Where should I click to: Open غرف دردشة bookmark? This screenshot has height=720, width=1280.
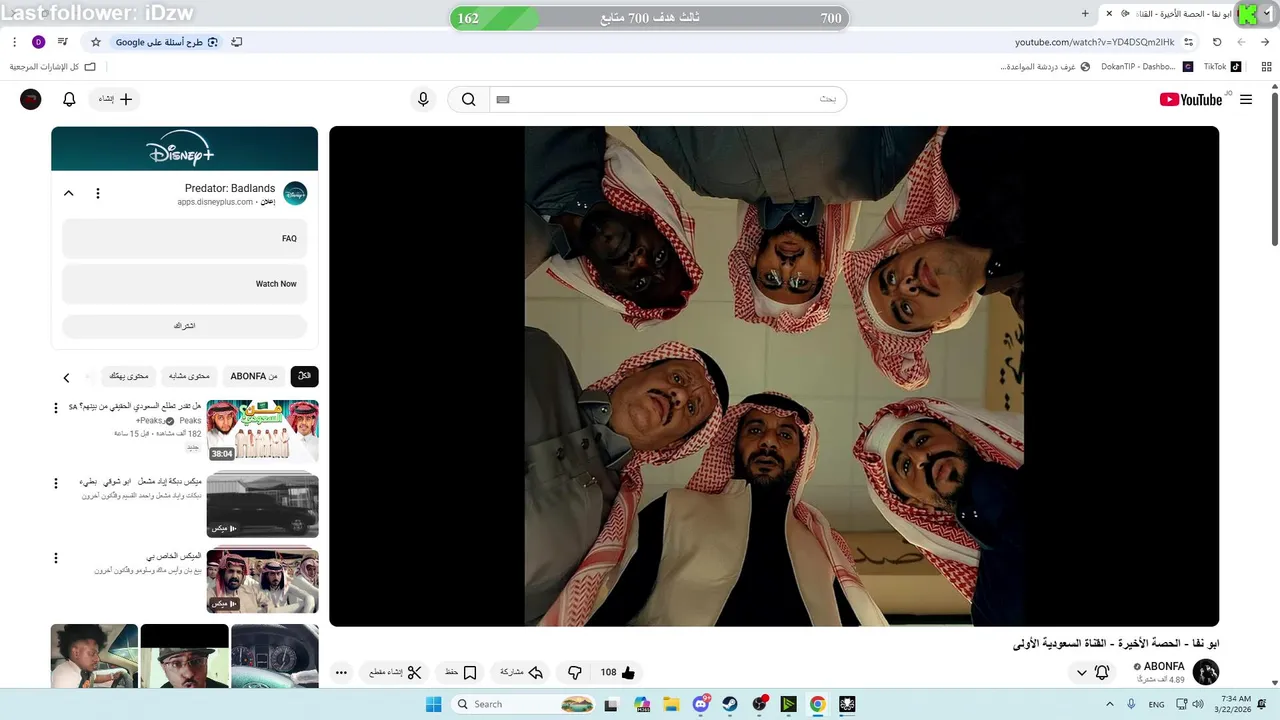click(x=1045, y=67)
